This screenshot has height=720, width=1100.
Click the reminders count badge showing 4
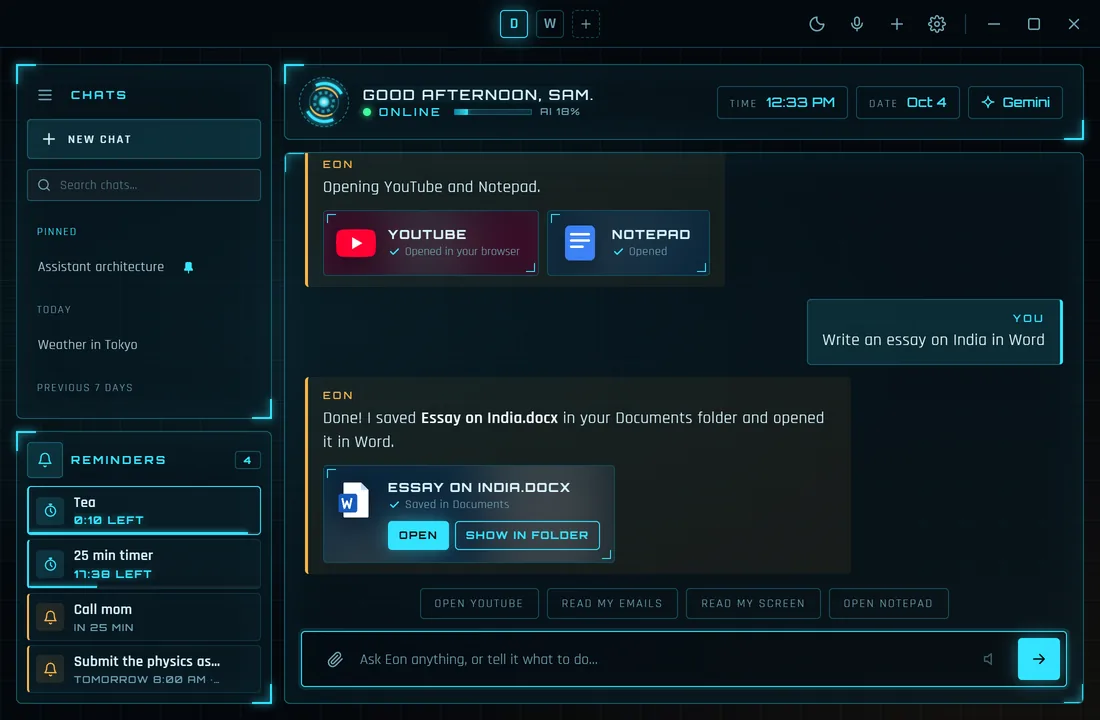pyautogui.click(x=247, y=460)
